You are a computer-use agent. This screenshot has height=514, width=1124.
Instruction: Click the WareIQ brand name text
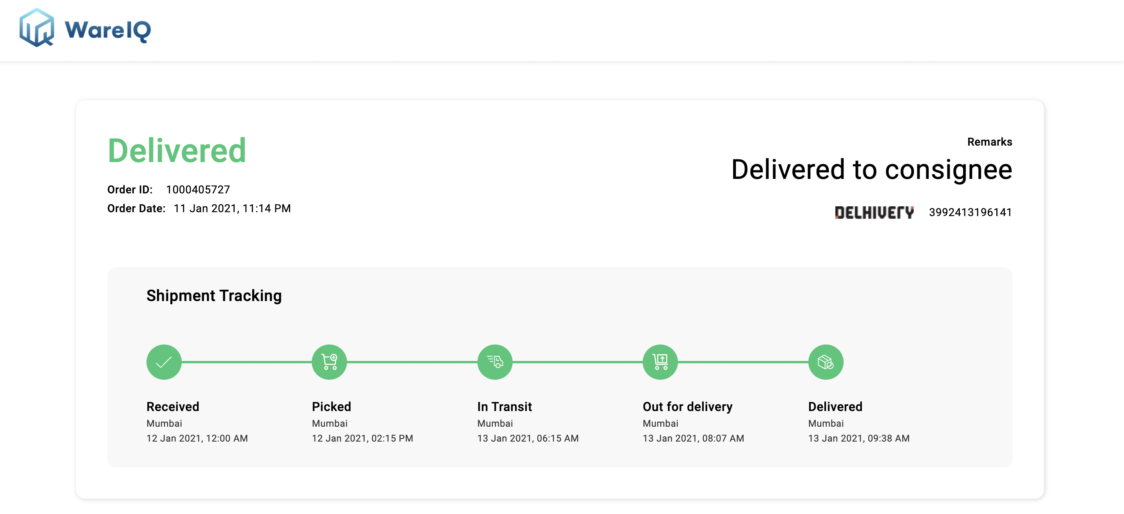108,30
